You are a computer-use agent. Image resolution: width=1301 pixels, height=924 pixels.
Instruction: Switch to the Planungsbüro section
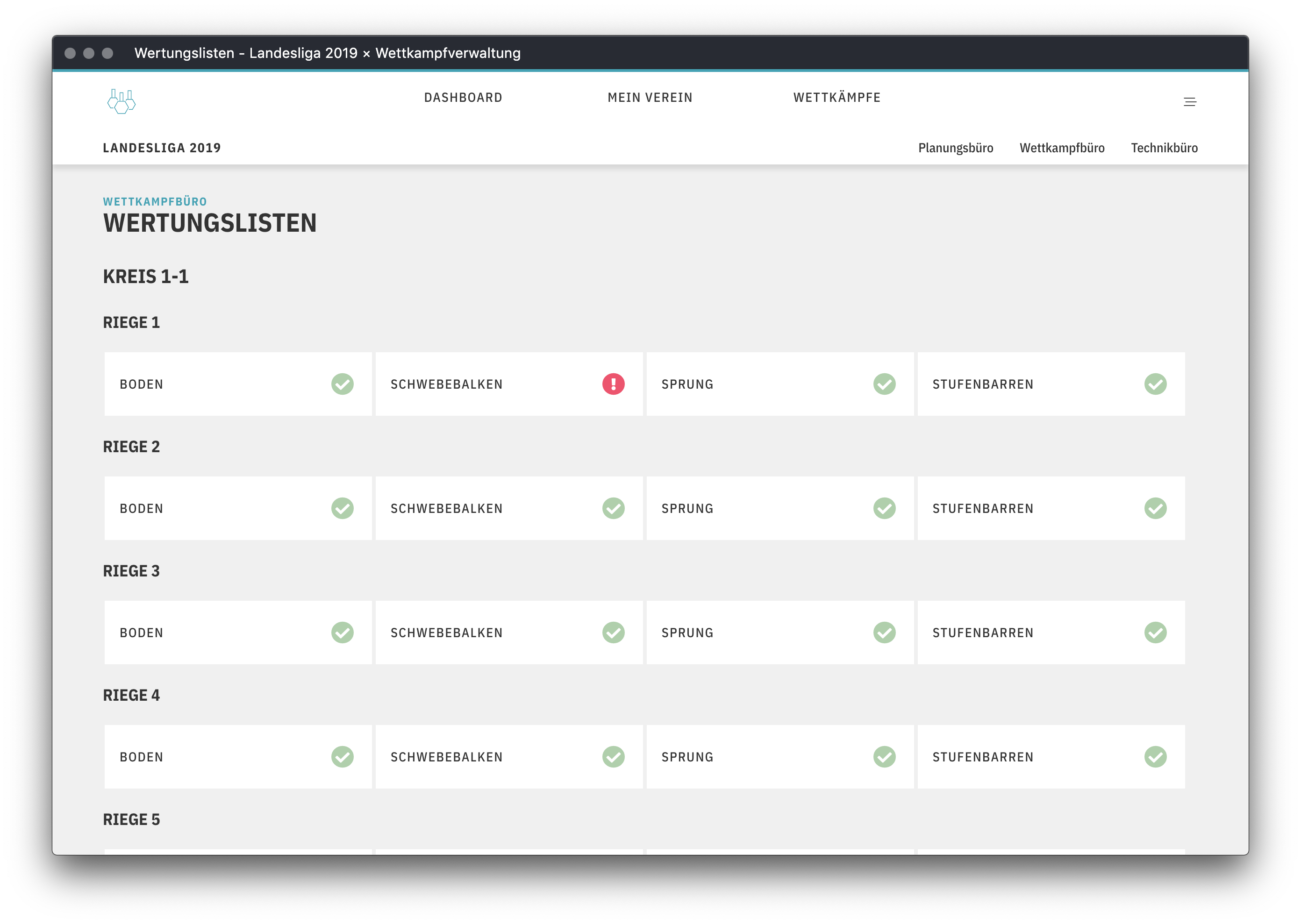click(x=955, y=148)
